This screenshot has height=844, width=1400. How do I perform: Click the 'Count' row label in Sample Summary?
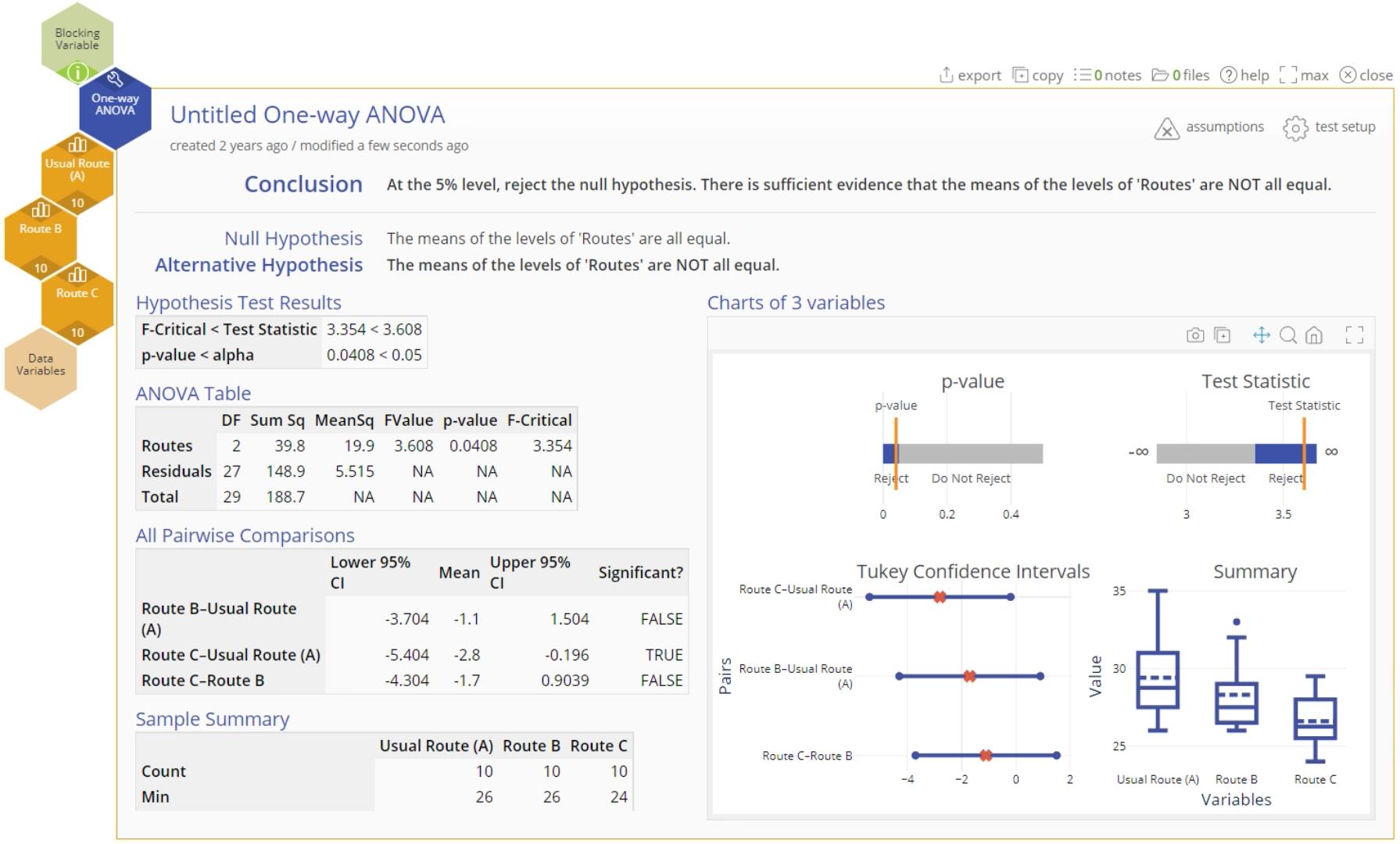pyautogui.click(x=164, y=771)
